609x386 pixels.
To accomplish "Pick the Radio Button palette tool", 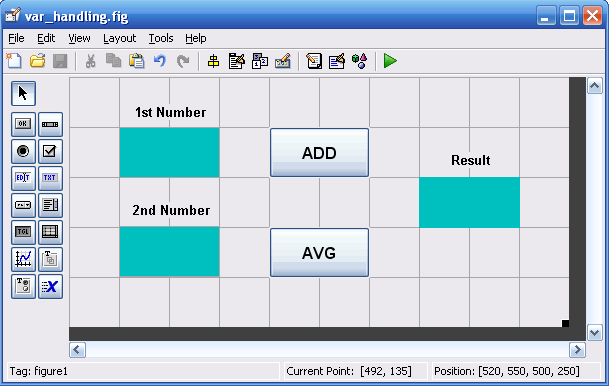I will click(23, 151).
